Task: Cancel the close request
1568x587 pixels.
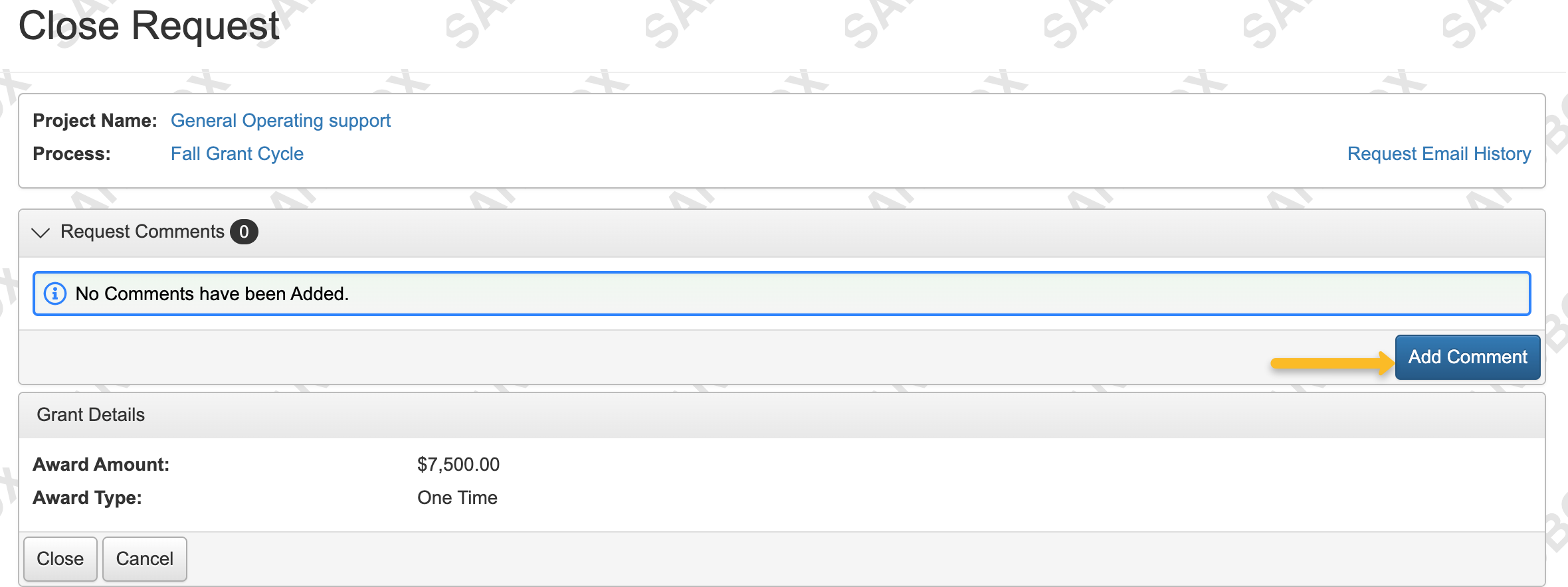Action: (x=145, y=558)
